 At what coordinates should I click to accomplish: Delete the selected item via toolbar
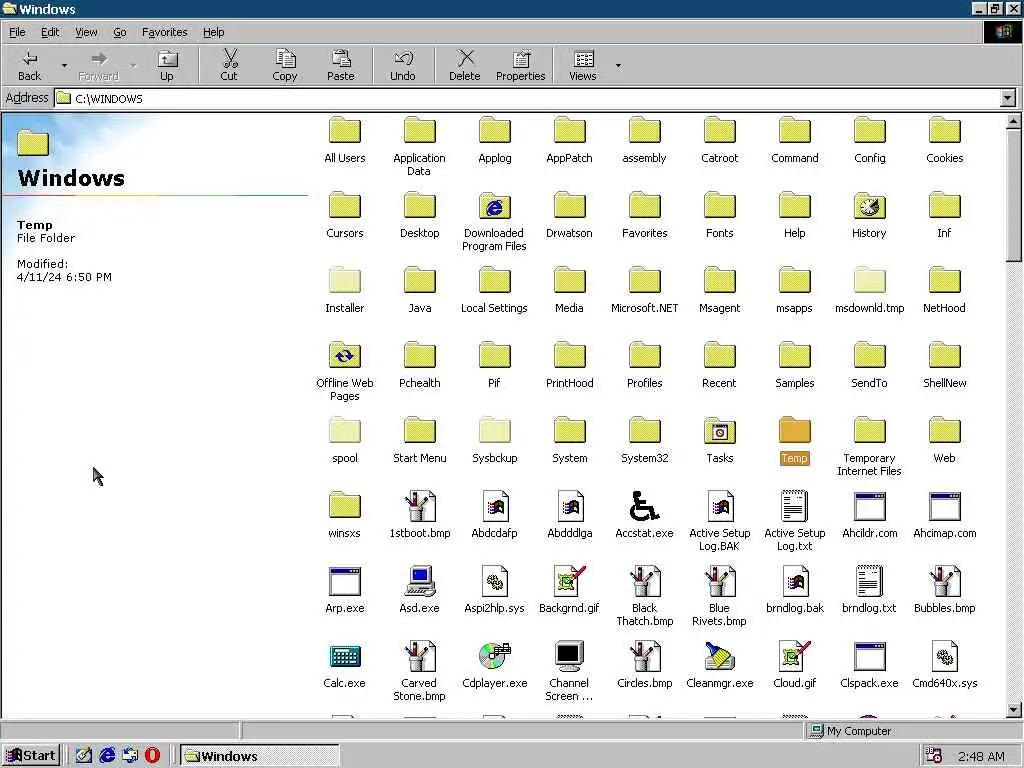tap(465, 65)
